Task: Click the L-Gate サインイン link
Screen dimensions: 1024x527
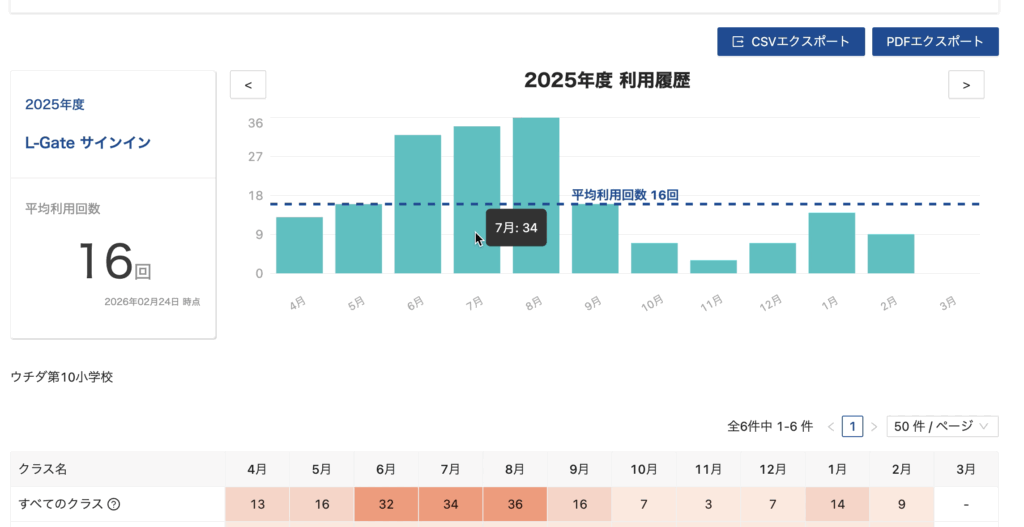Action: coord(88,143)
